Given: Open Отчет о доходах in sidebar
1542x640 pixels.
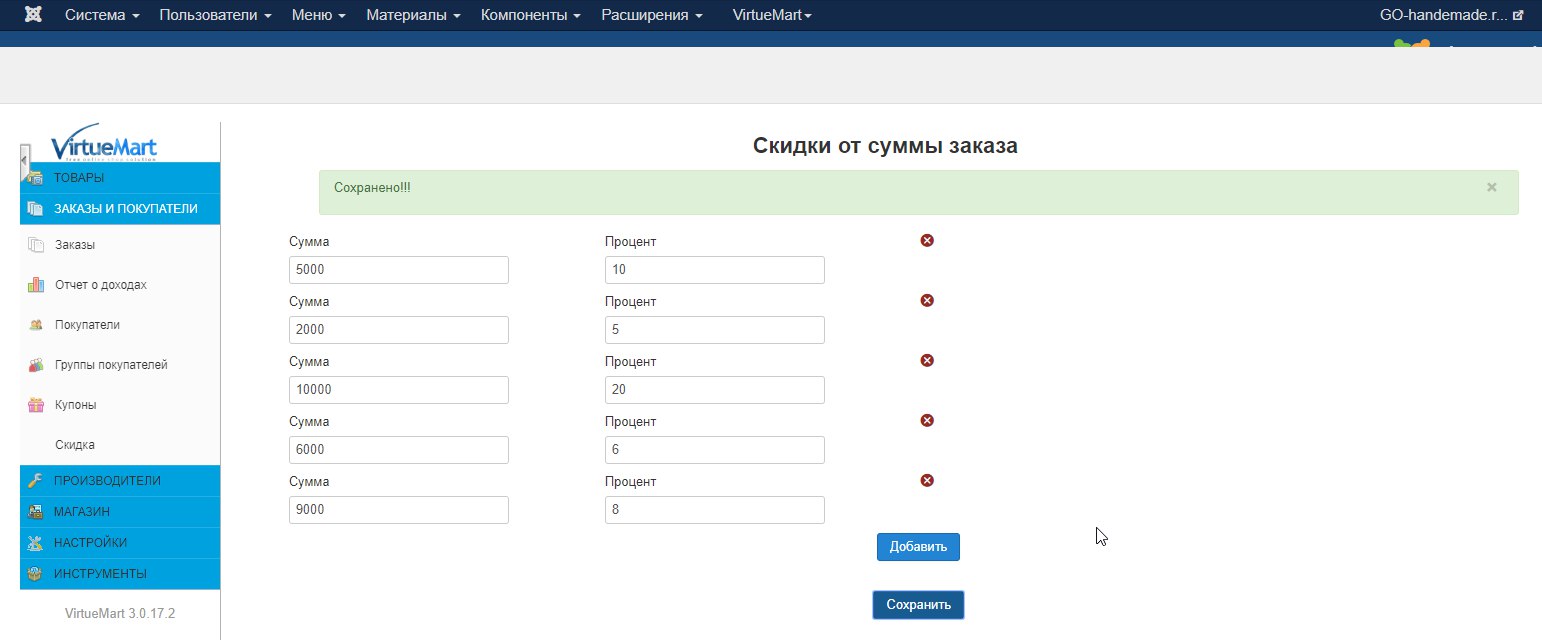Looking at the screenshot, I should pos(101,285).
